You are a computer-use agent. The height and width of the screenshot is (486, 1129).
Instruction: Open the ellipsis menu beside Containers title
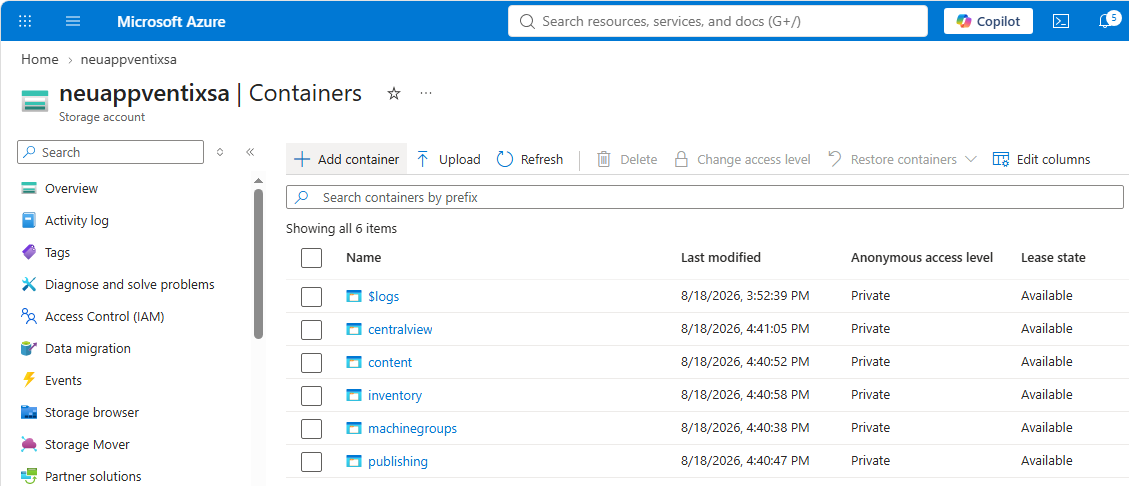pos(426,94)
